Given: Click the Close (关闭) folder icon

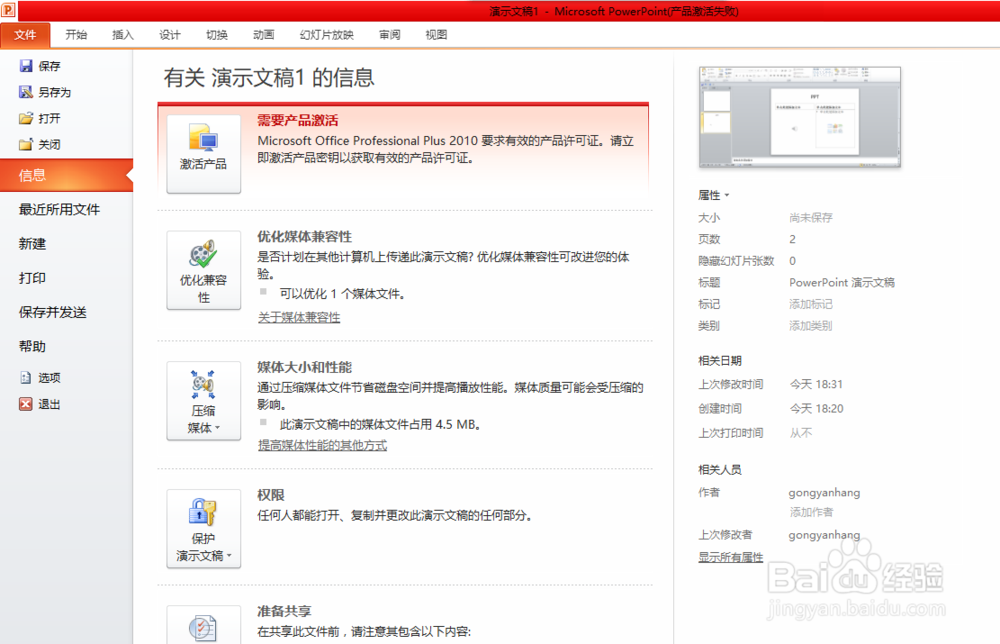Looking at the screenshot, I should pyautogui.click(x=26, y=144).
